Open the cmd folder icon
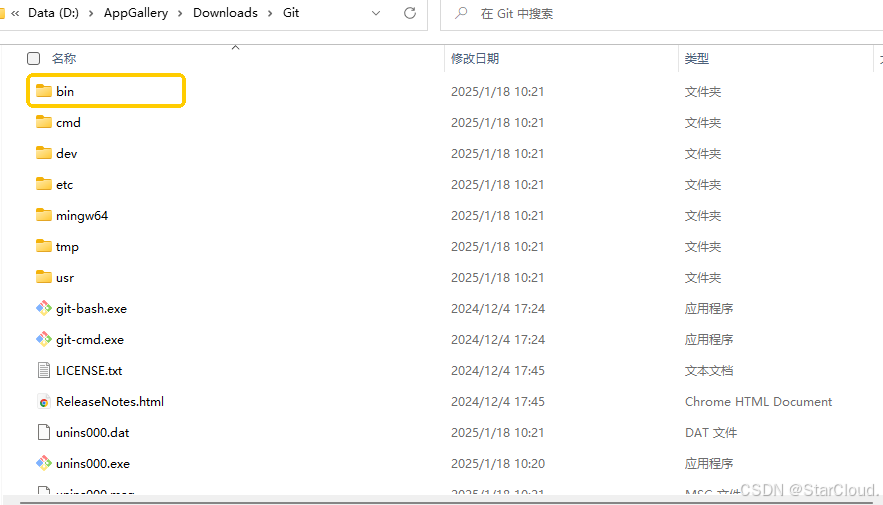Viewport: 883px width, 505px height. (43, 122)
